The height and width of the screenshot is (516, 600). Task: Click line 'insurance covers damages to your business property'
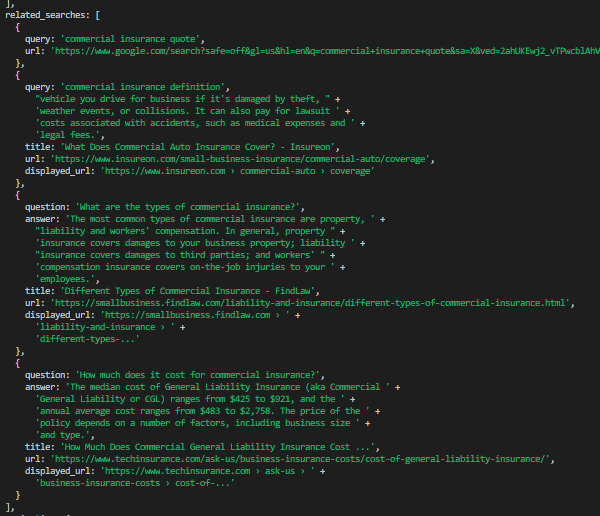coord(195,243)
